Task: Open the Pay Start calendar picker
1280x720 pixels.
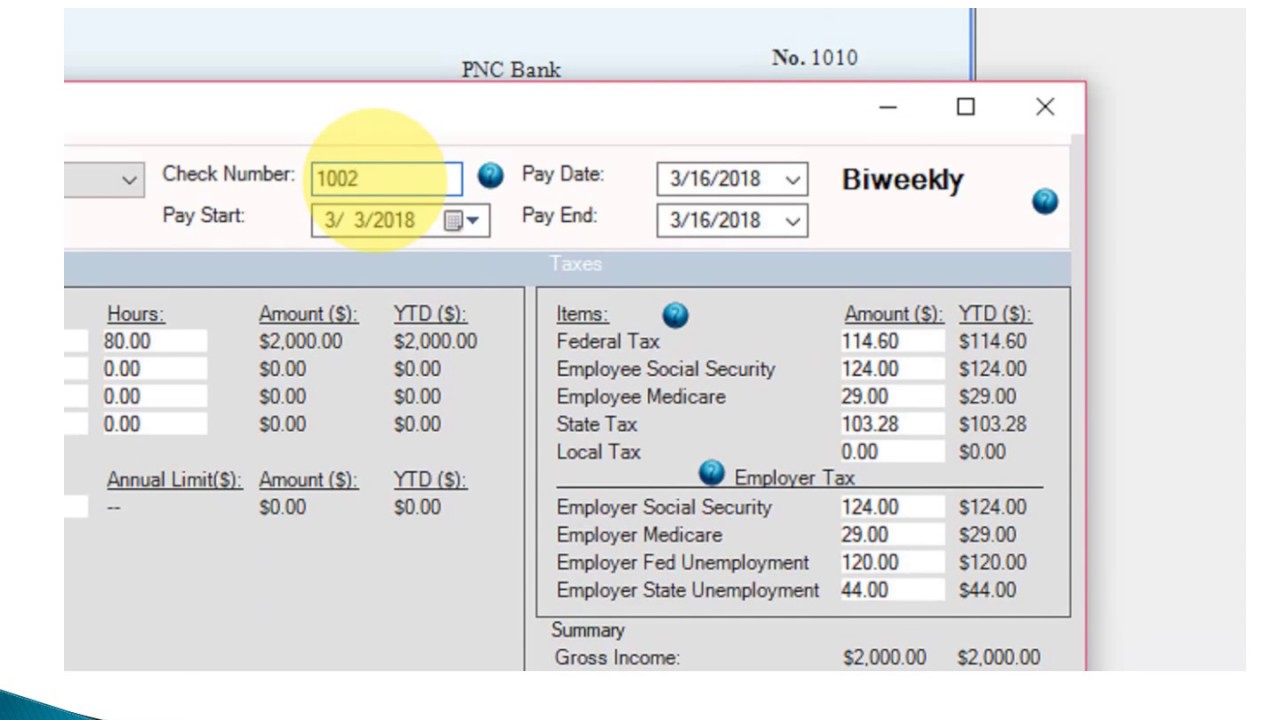Action: click(462, 221)
